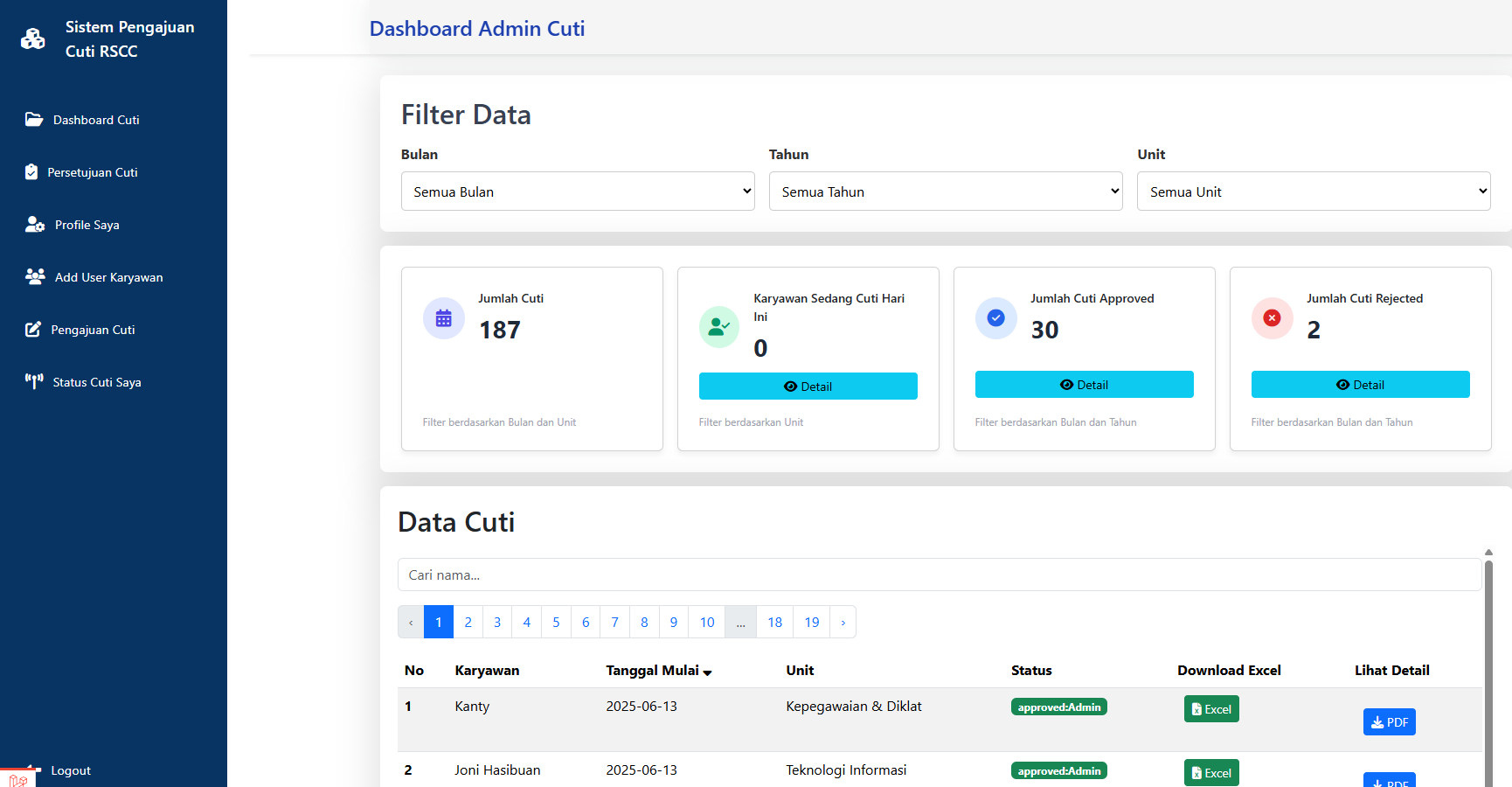Image resolution: width=1512 pixels, height=787 pixels.
Task: Click the Add User Karyawan group icon
Action: tap(35, 277)
